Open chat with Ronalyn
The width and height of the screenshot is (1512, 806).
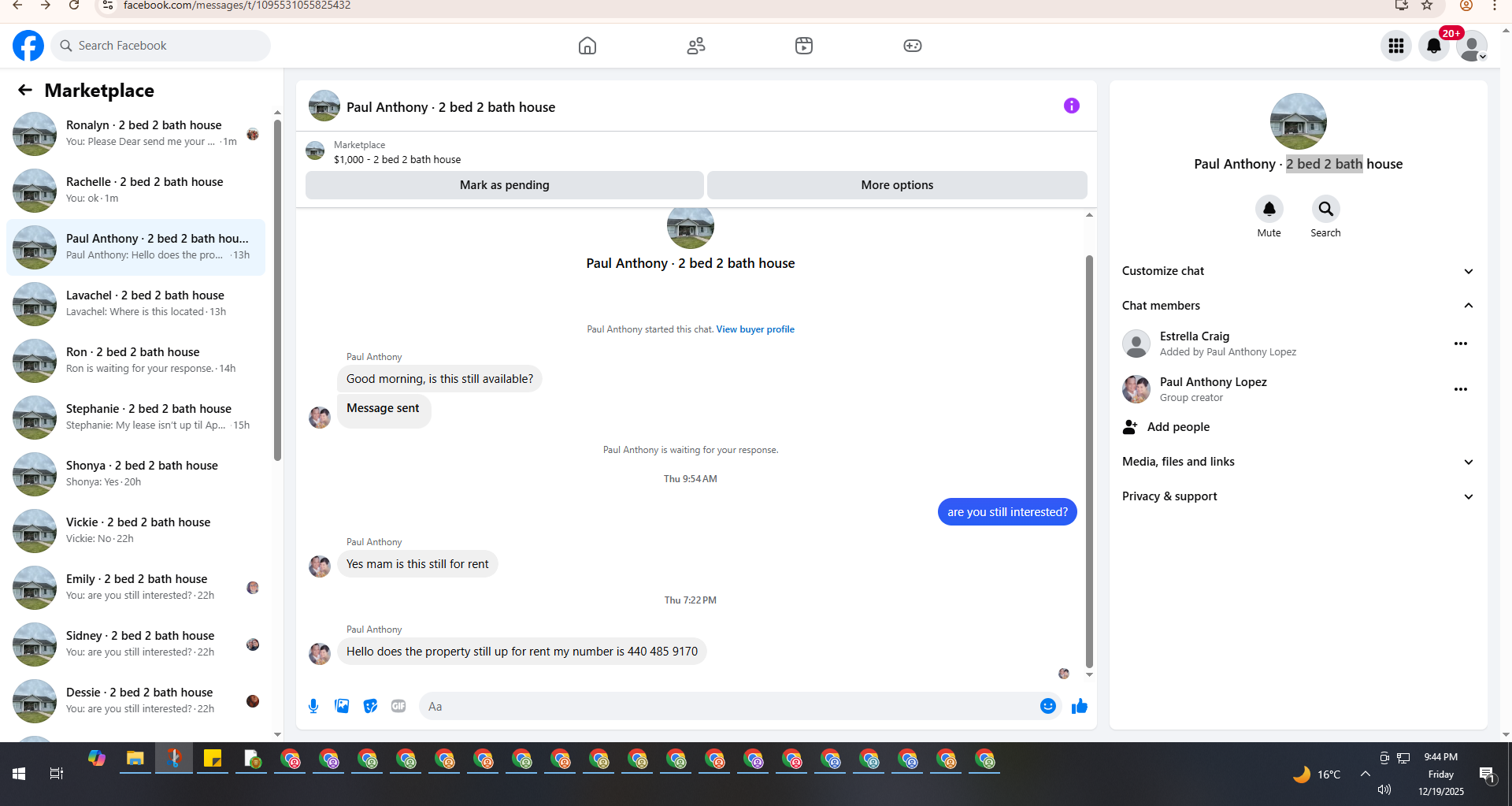click(x=135, y=134)
